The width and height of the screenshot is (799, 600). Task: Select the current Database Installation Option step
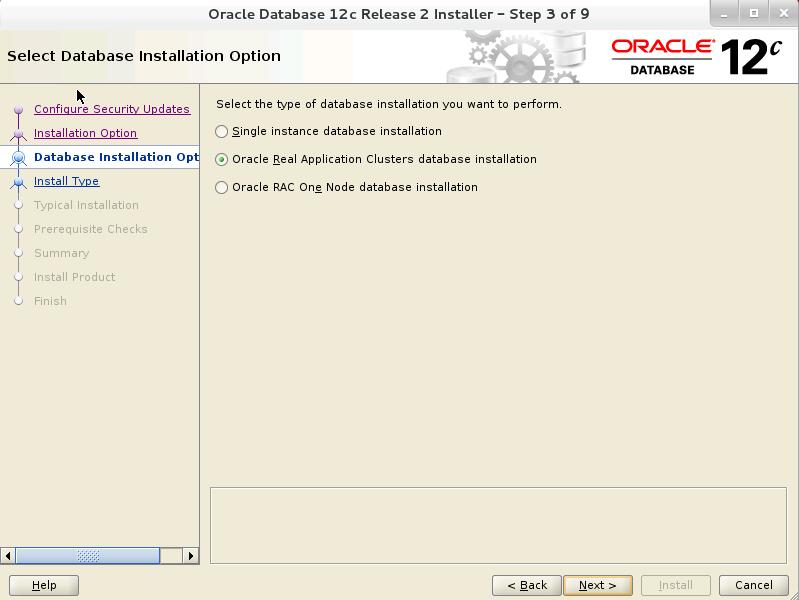click(x=116, y=157)
